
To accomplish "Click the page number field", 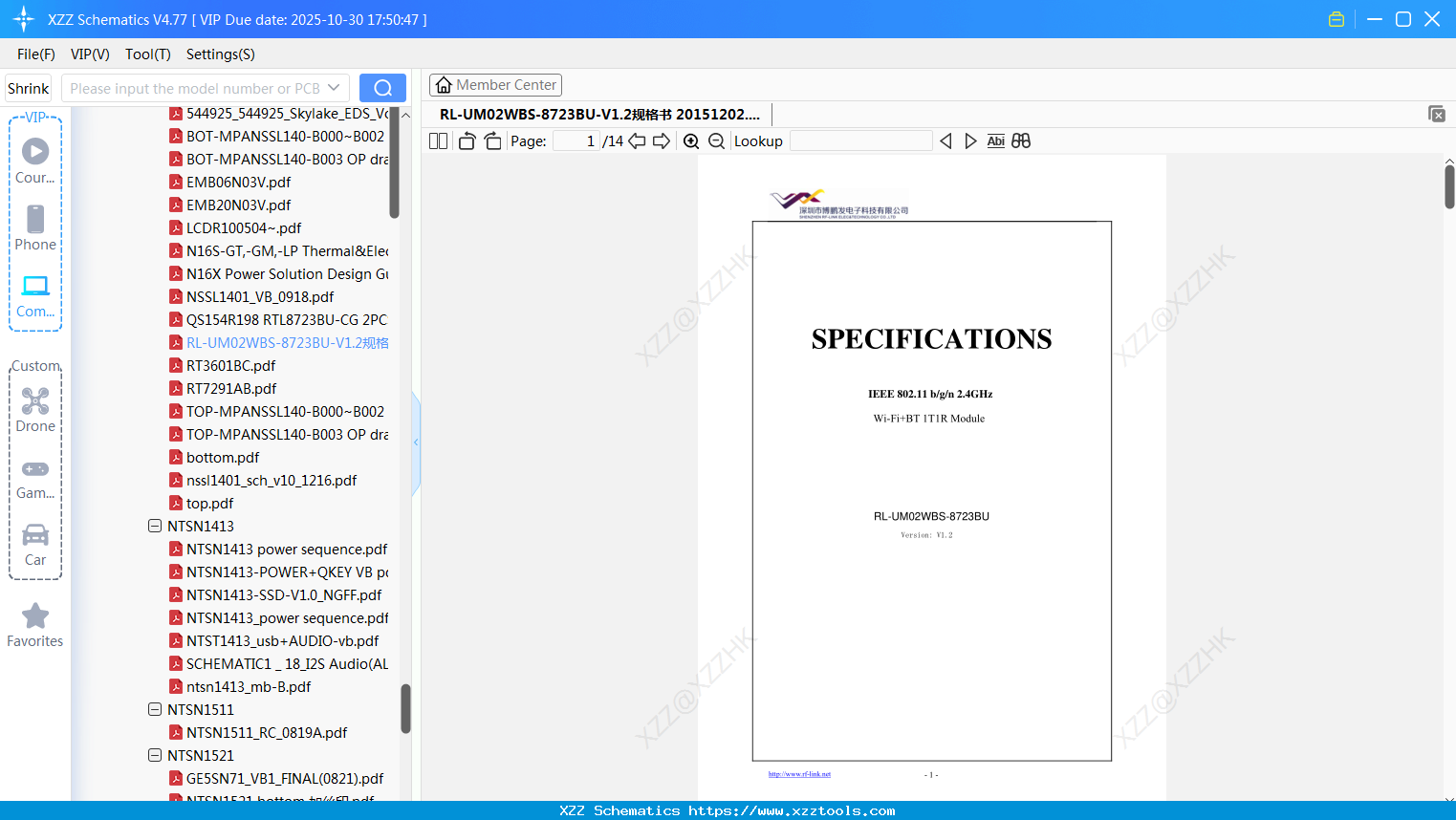I will tap(576, 141).
